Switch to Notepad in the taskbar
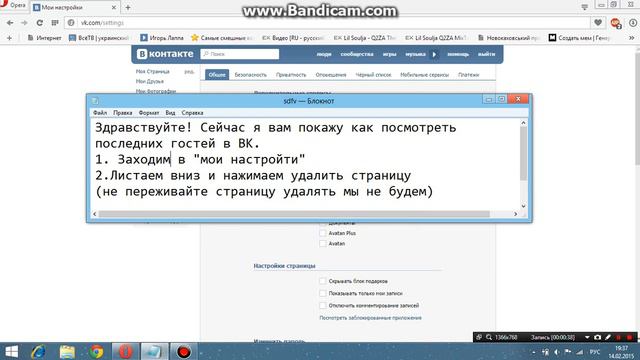 154,352
